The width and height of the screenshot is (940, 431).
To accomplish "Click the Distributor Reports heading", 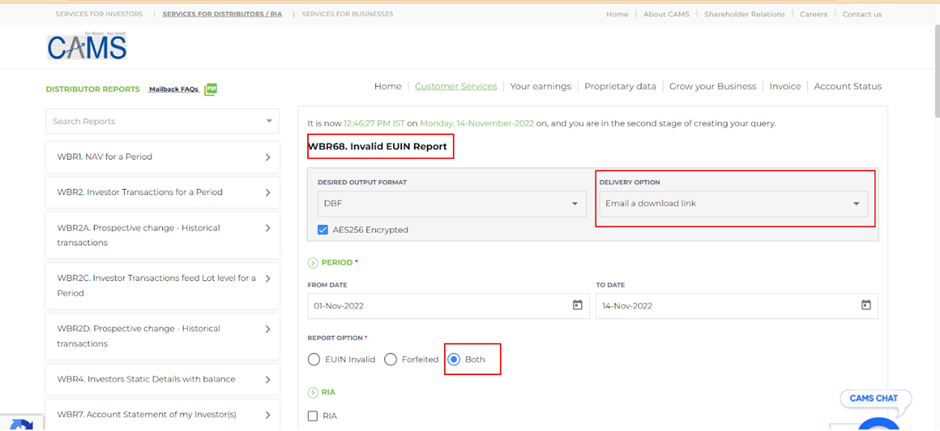I will 93,89.
